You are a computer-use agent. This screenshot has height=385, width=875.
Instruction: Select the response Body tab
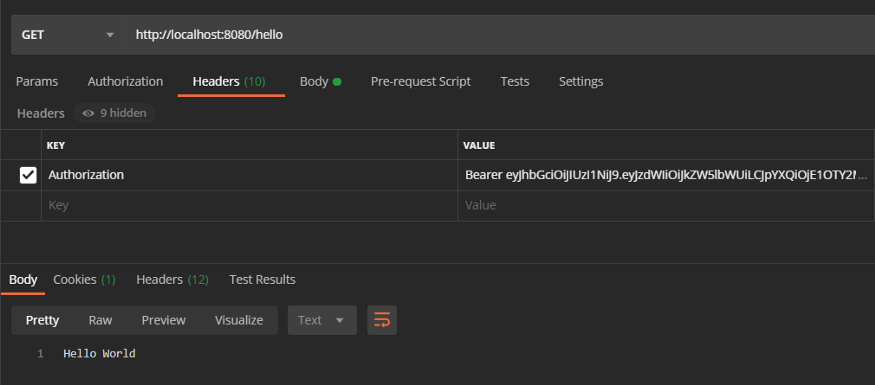(23, 280)
